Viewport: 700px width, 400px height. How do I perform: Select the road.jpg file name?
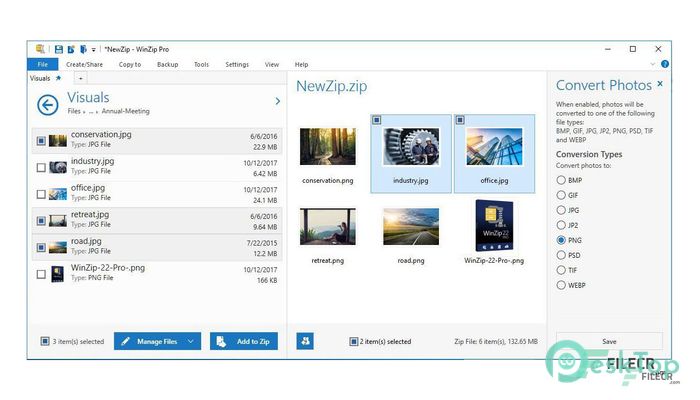[86, 241]
